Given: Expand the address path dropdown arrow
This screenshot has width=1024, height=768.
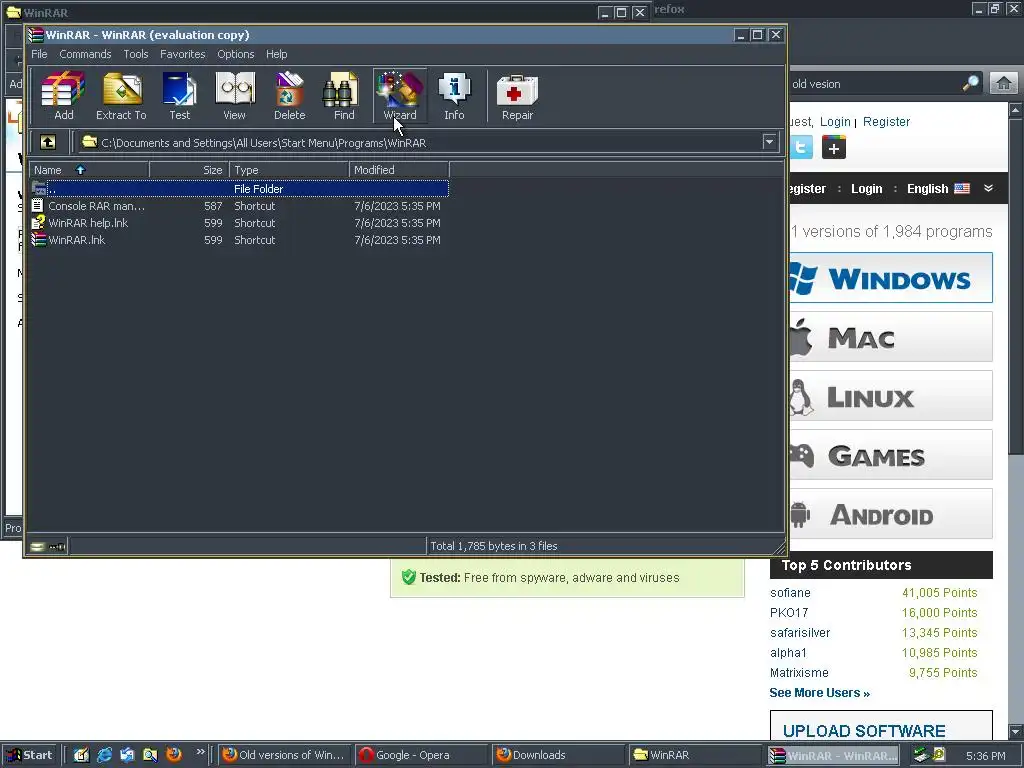Looking at the screenshot, I should [769, 142].
